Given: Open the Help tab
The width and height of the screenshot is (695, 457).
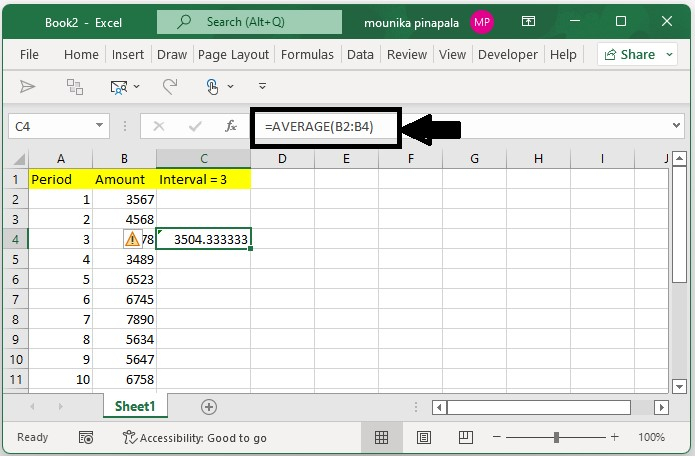Looking at the screenshot, I should click(563, 55).
